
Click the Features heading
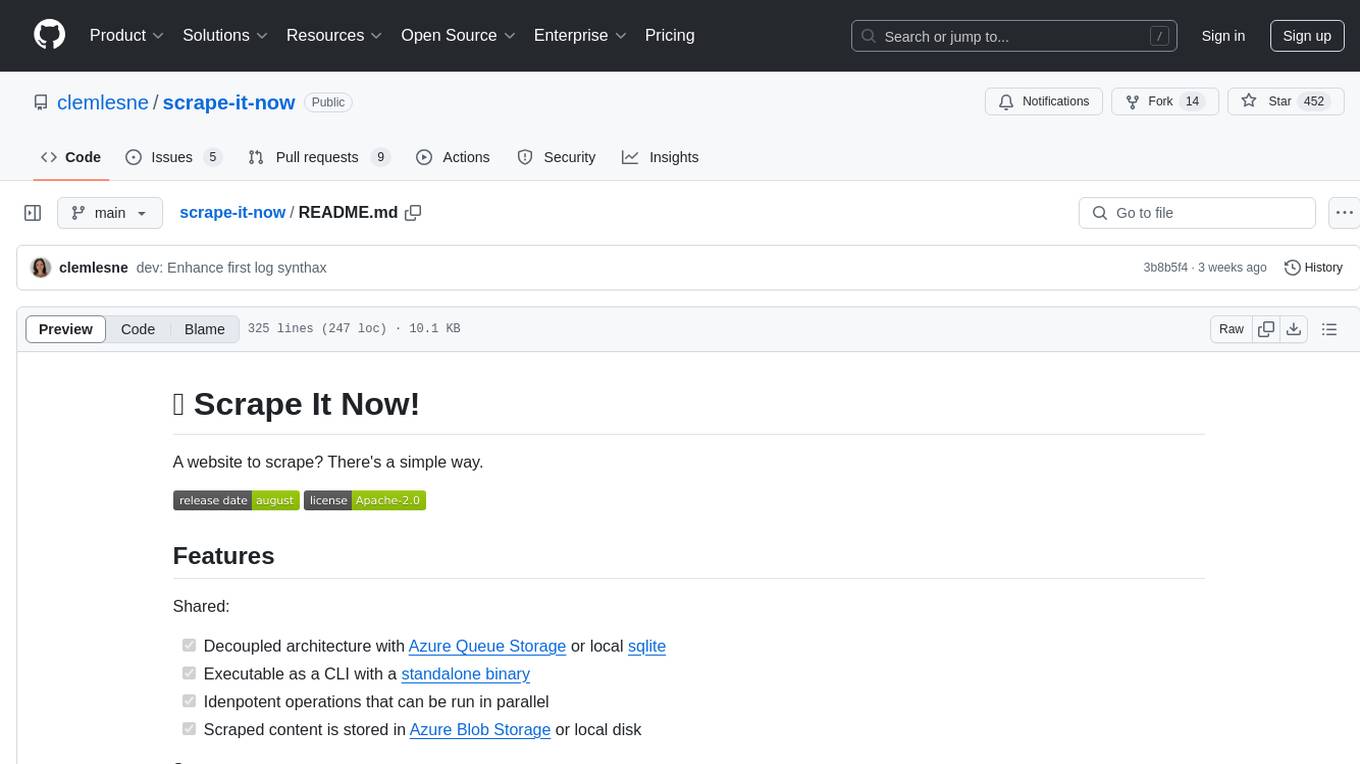(223, 556)
